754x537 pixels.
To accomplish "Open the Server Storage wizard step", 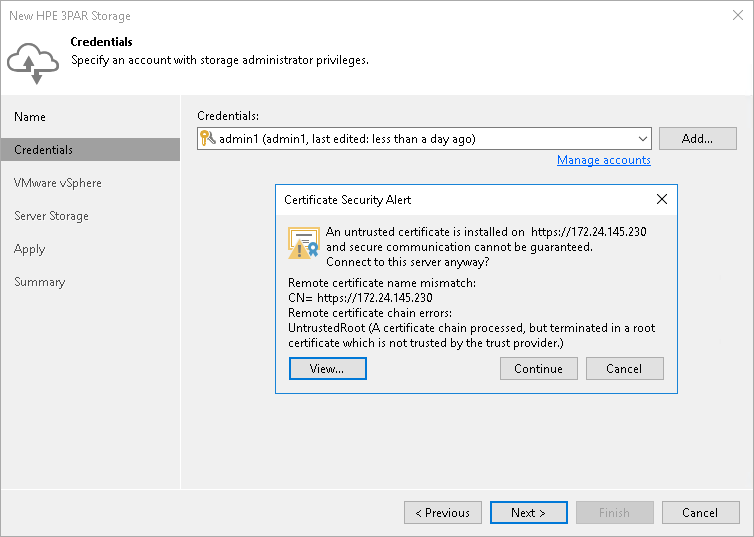I will pos(51,216).
